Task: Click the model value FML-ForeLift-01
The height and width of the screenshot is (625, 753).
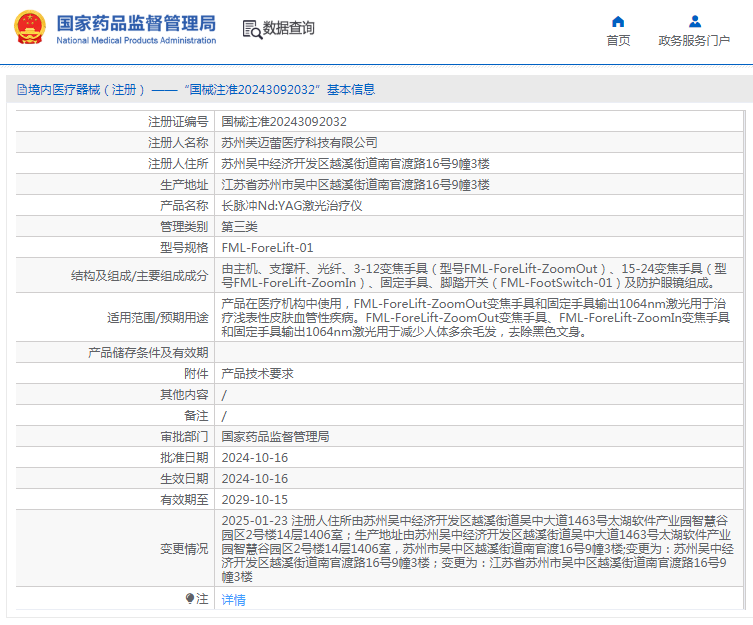Action: coord(267,248)
